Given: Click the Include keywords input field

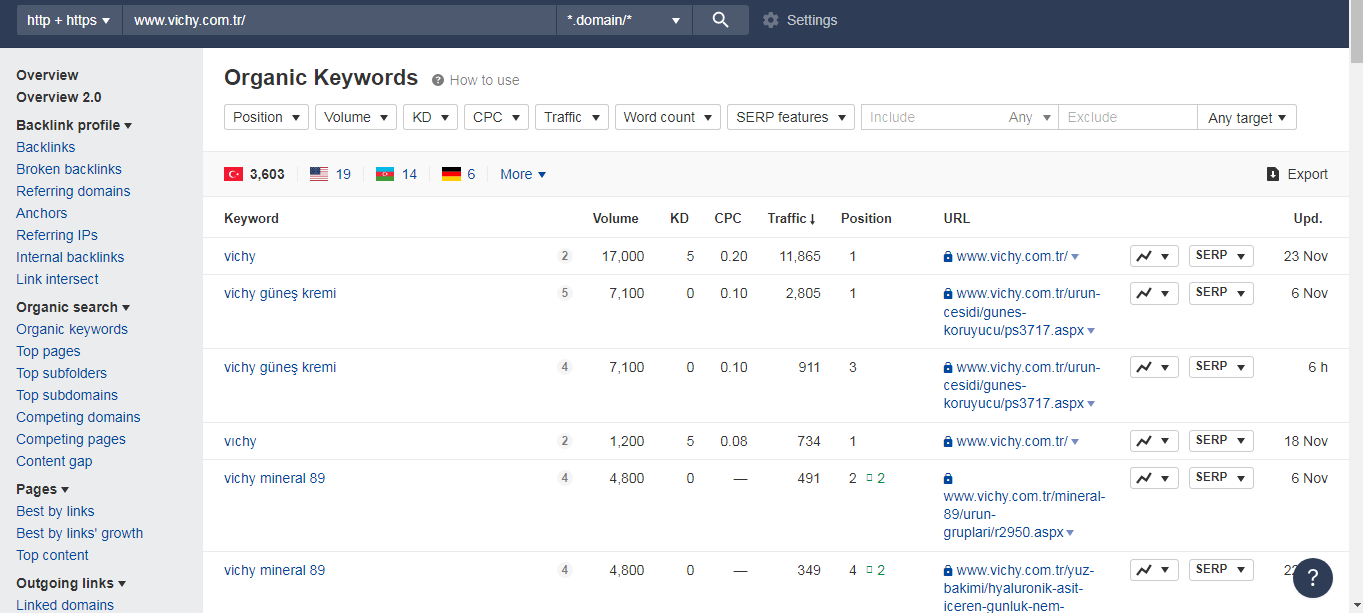Looking at the screenshot, I should tap(932, 117).
